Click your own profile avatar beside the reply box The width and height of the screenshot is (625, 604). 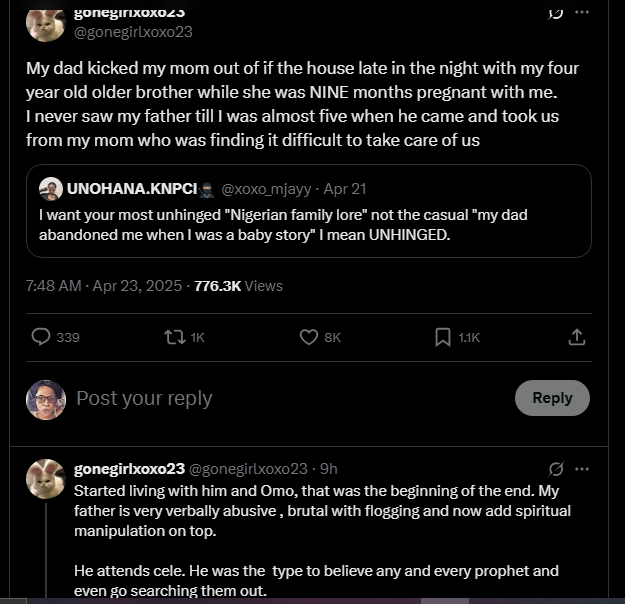click(x=46, y=399)
